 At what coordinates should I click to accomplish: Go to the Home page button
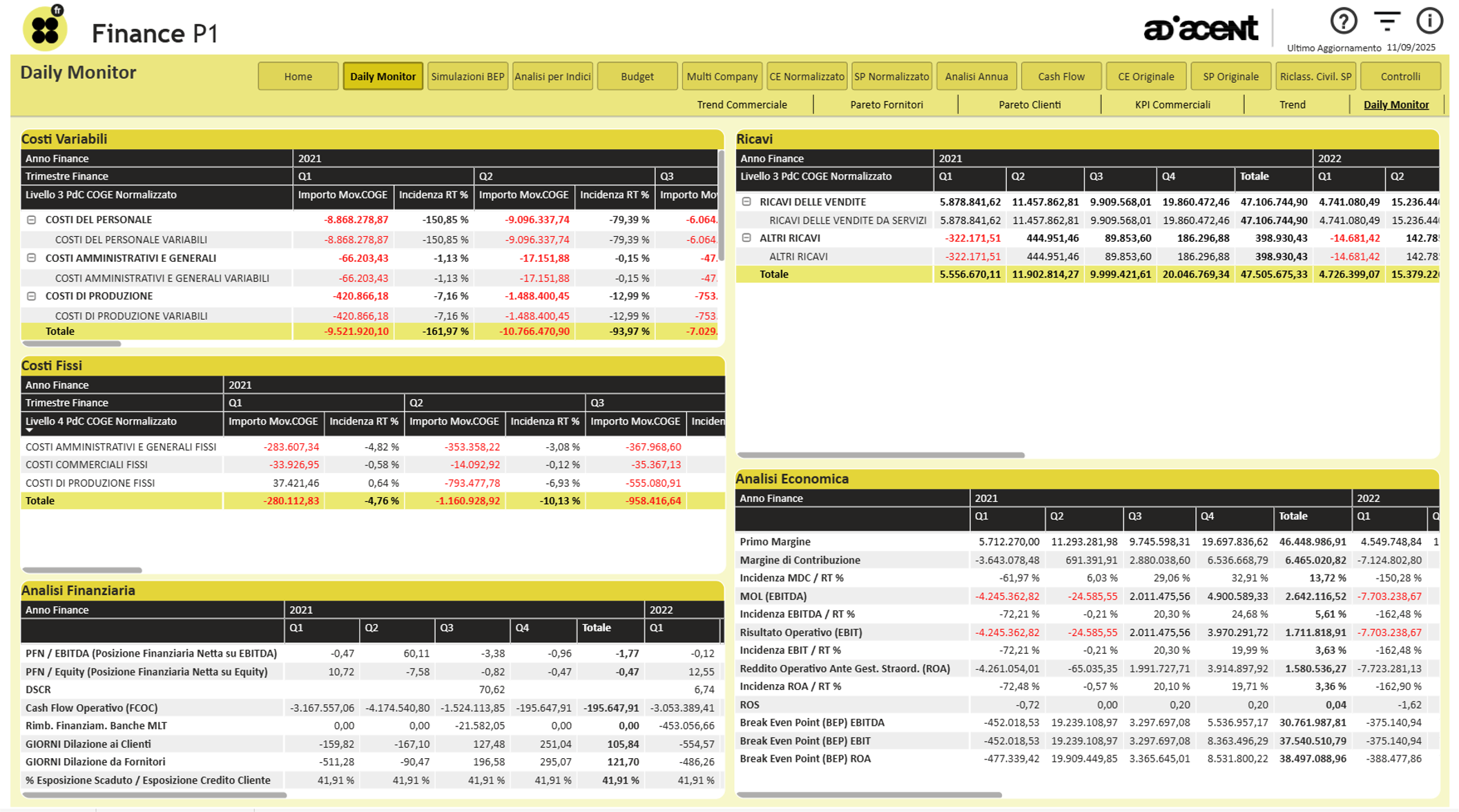(298, 77)
